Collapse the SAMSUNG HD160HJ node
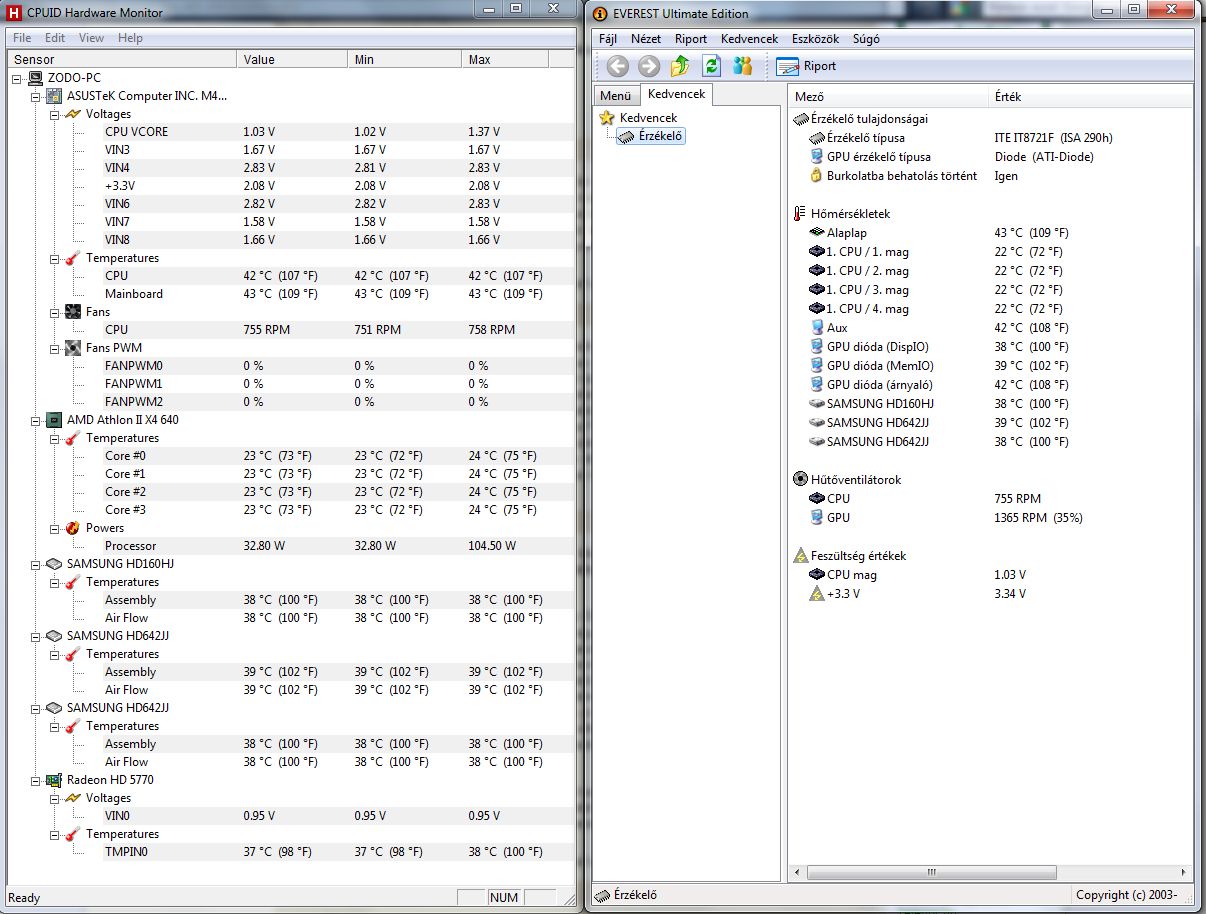The image size is (1206, 914). click(x=36, y=564)
